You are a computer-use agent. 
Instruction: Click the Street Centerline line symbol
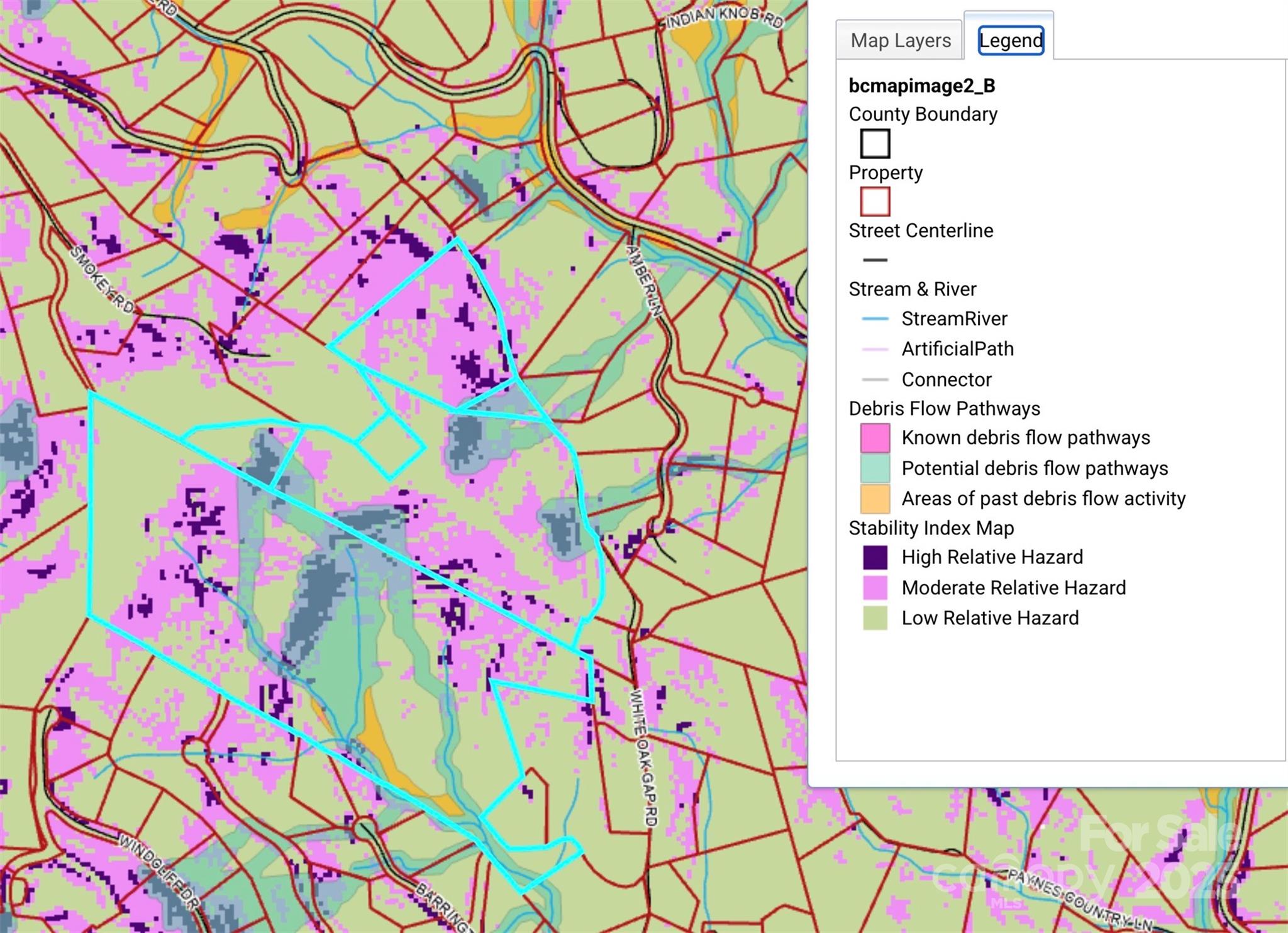click(x=875, y=260)
